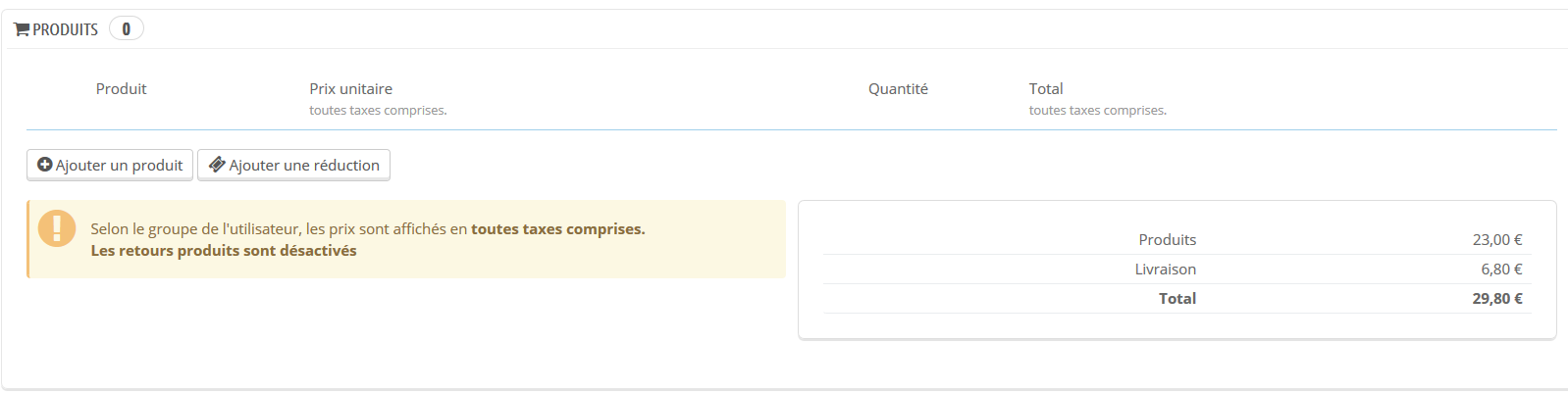Click the plus icon in Ajouter un produit
Screen dimensions: 1568x393
point(44,165)
